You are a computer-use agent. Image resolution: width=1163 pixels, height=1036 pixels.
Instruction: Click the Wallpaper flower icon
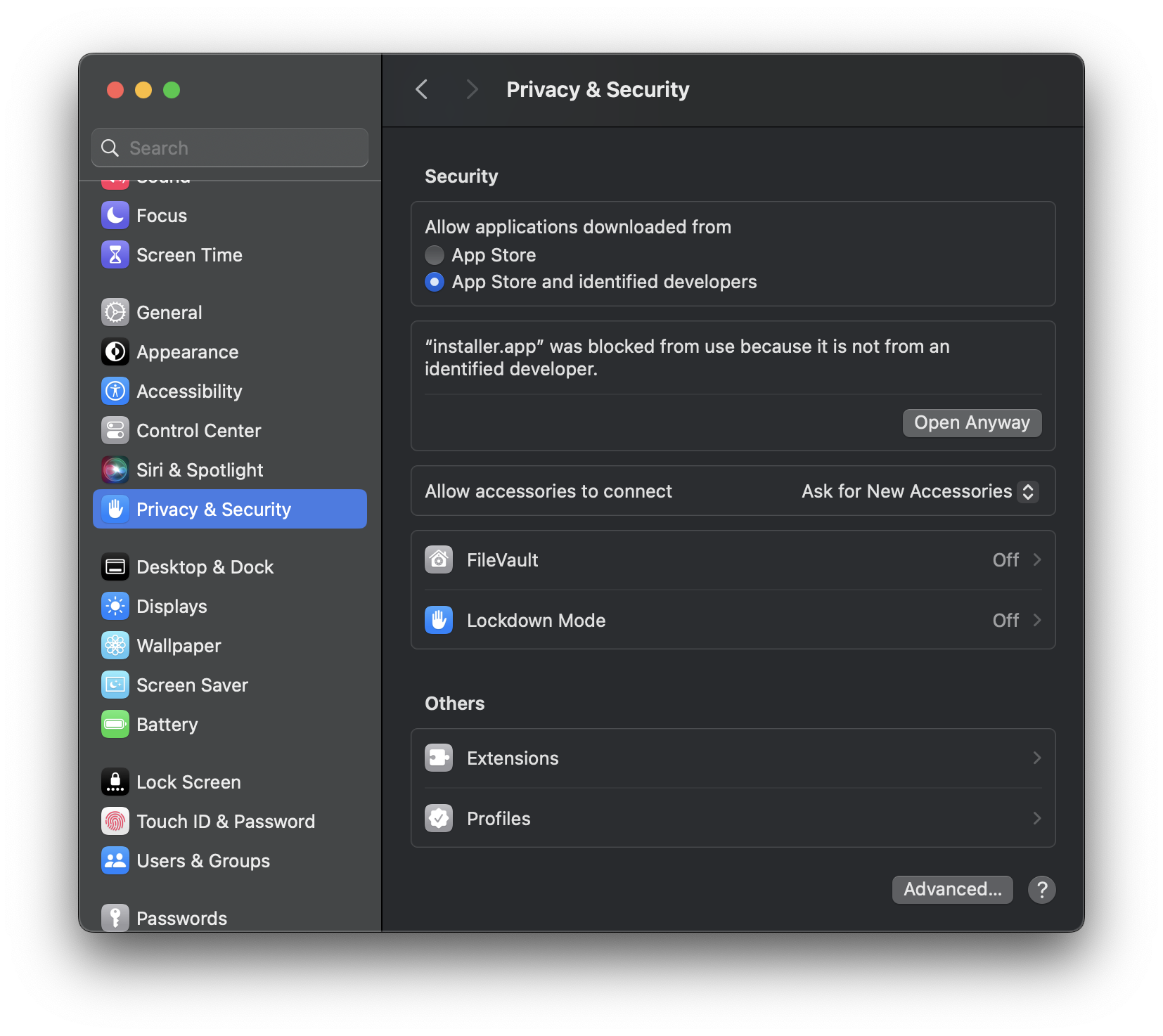pos(115,645)
